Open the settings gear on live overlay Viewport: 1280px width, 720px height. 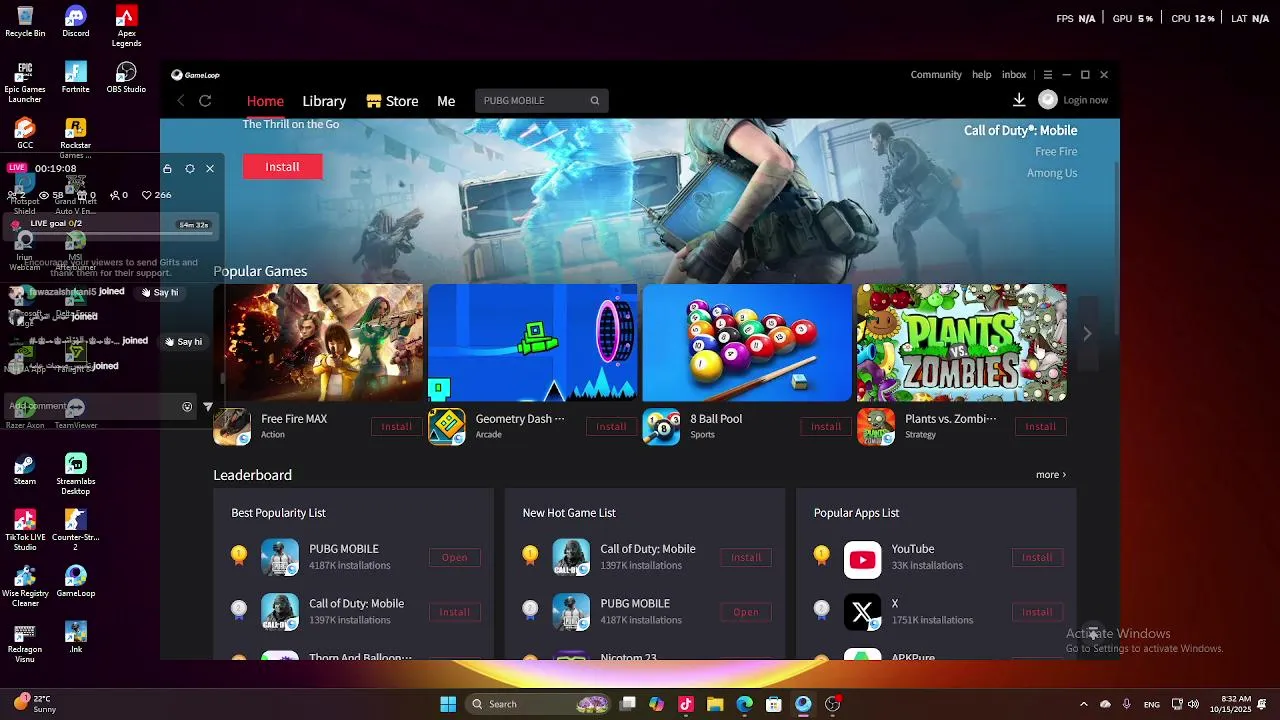point(189,169)
